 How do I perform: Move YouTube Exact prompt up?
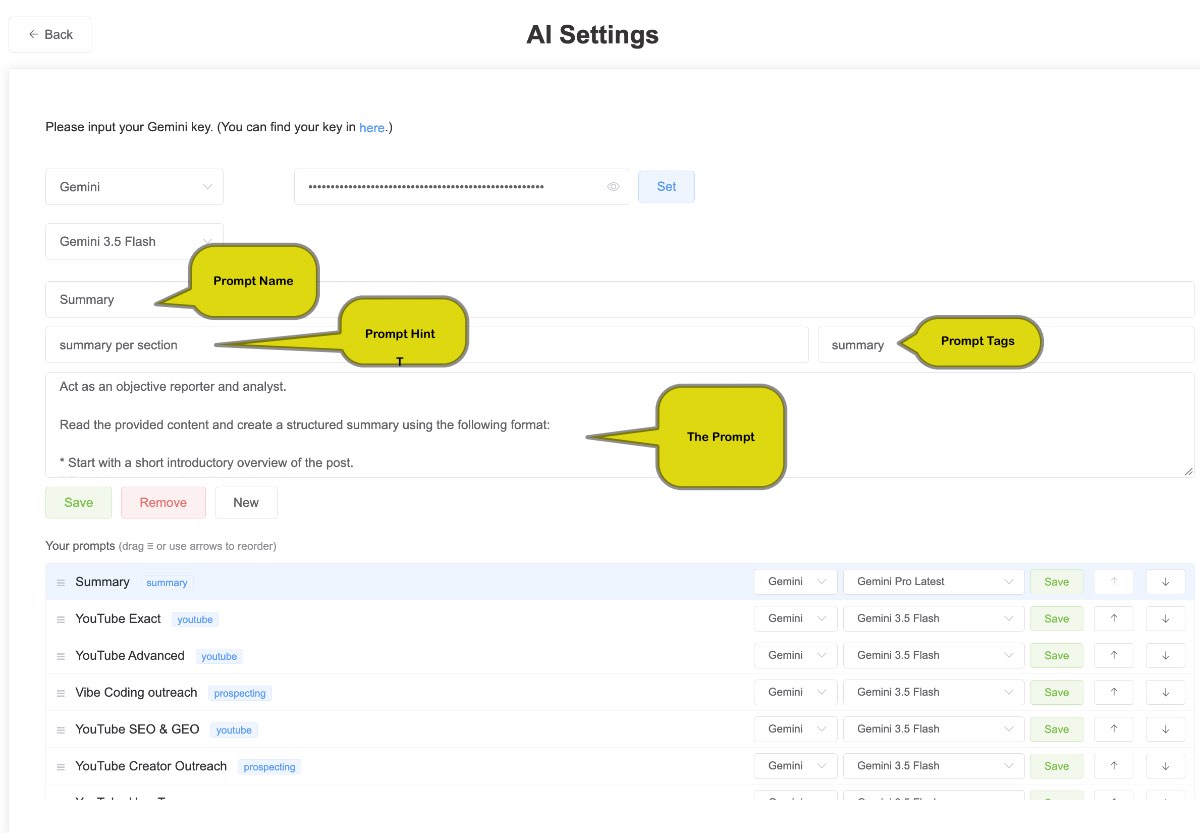(1114, 619)
